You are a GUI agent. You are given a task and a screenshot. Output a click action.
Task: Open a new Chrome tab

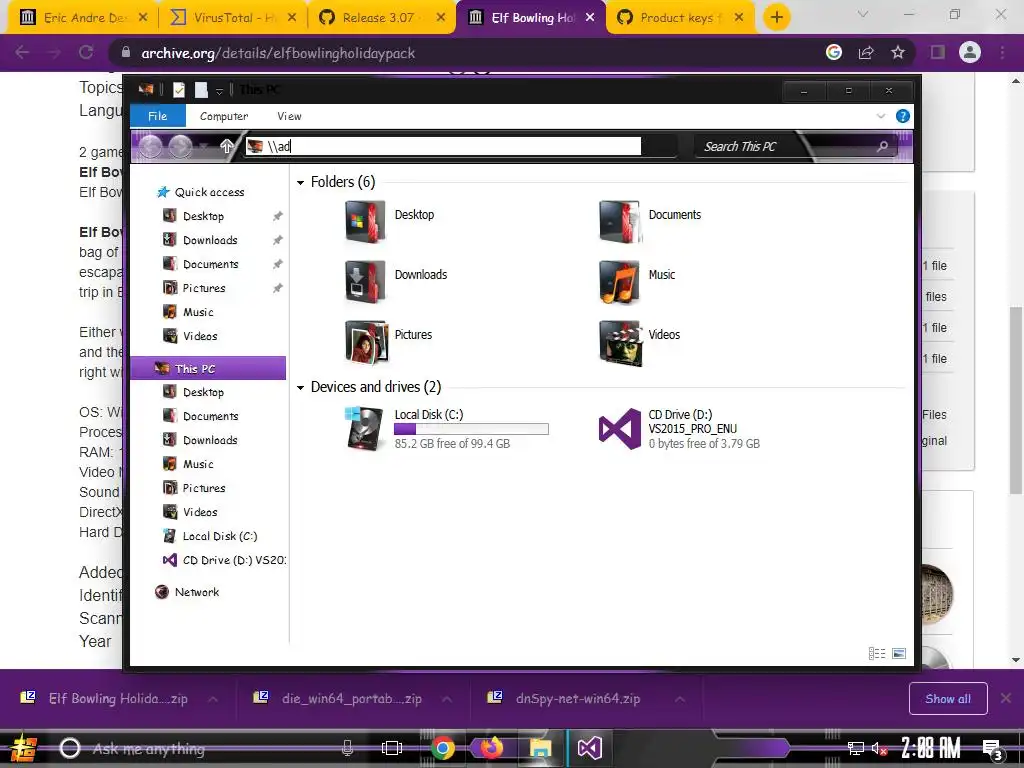click(776, 17)
